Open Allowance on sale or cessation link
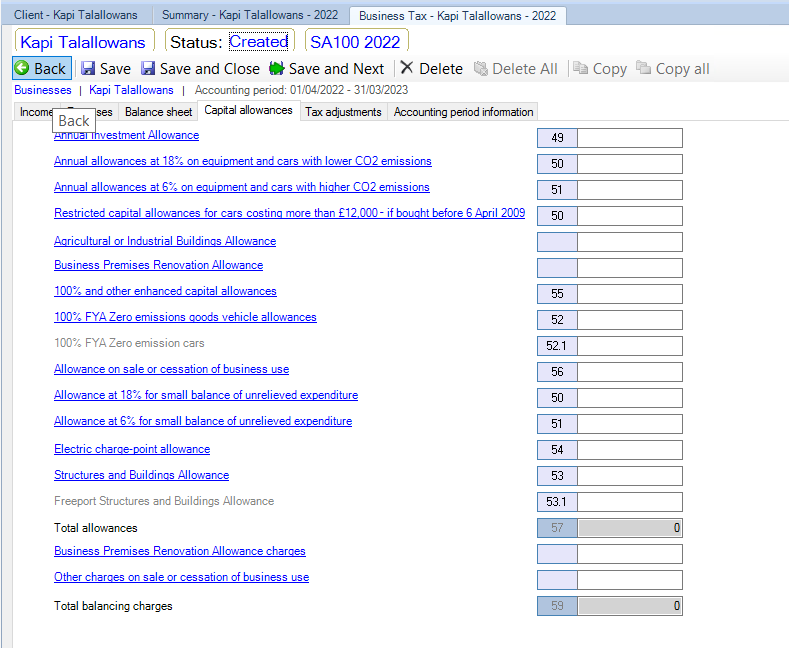789x648 pixels. coord(172,369)
